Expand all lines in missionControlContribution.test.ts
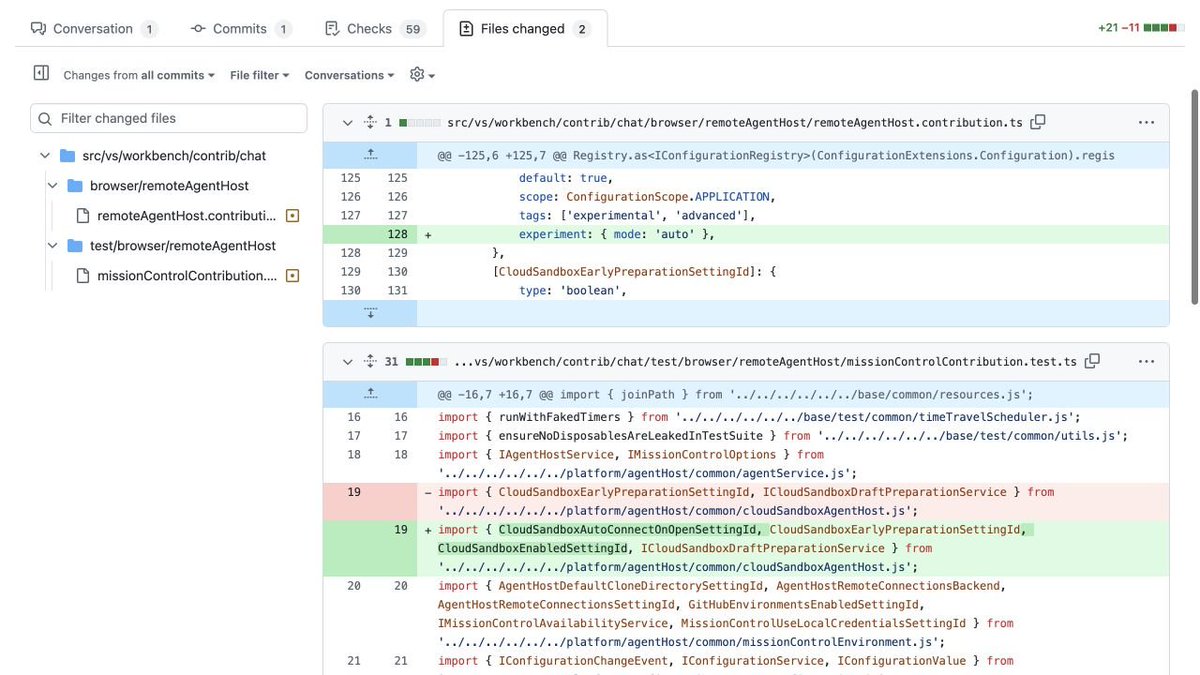The image size is (1200, 675). (370, 361)
